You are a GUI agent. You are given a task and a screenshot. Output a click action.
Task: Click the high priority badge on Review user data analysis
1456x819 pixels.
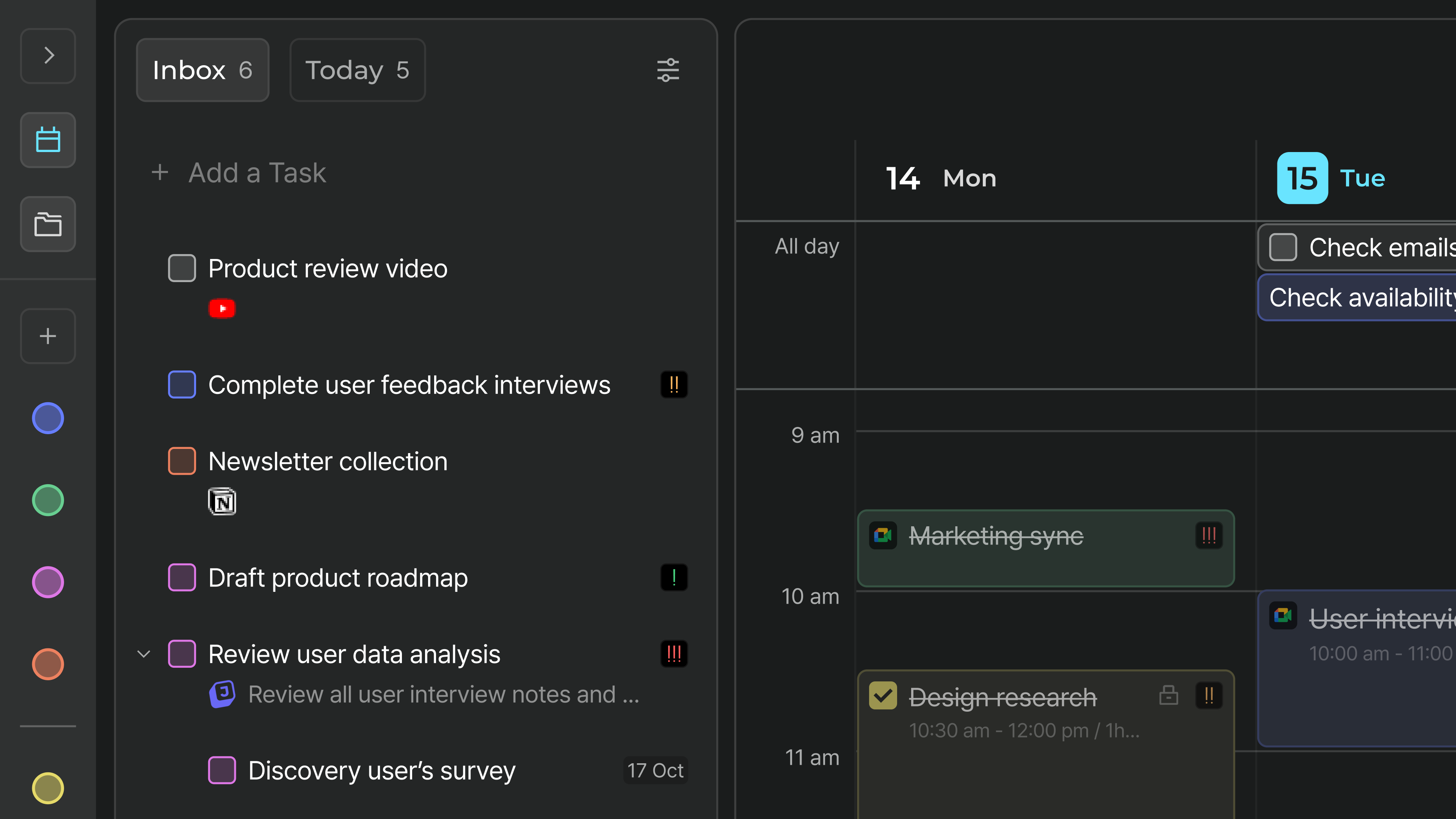click(674, 654)
